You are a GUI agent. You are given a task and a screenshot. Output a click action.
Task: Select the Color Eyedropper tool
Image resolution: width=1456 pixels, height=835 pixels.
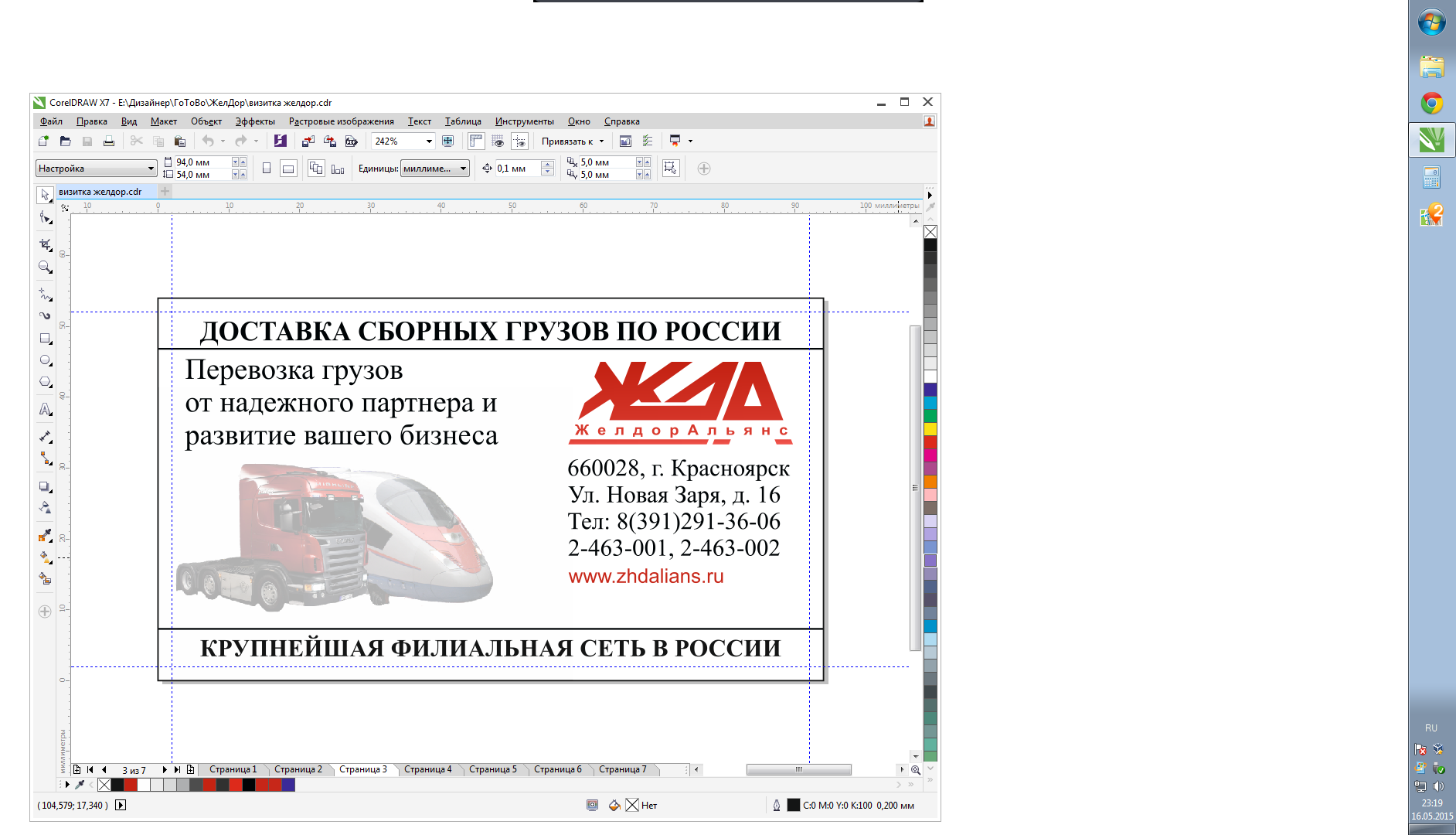point(45,536)
